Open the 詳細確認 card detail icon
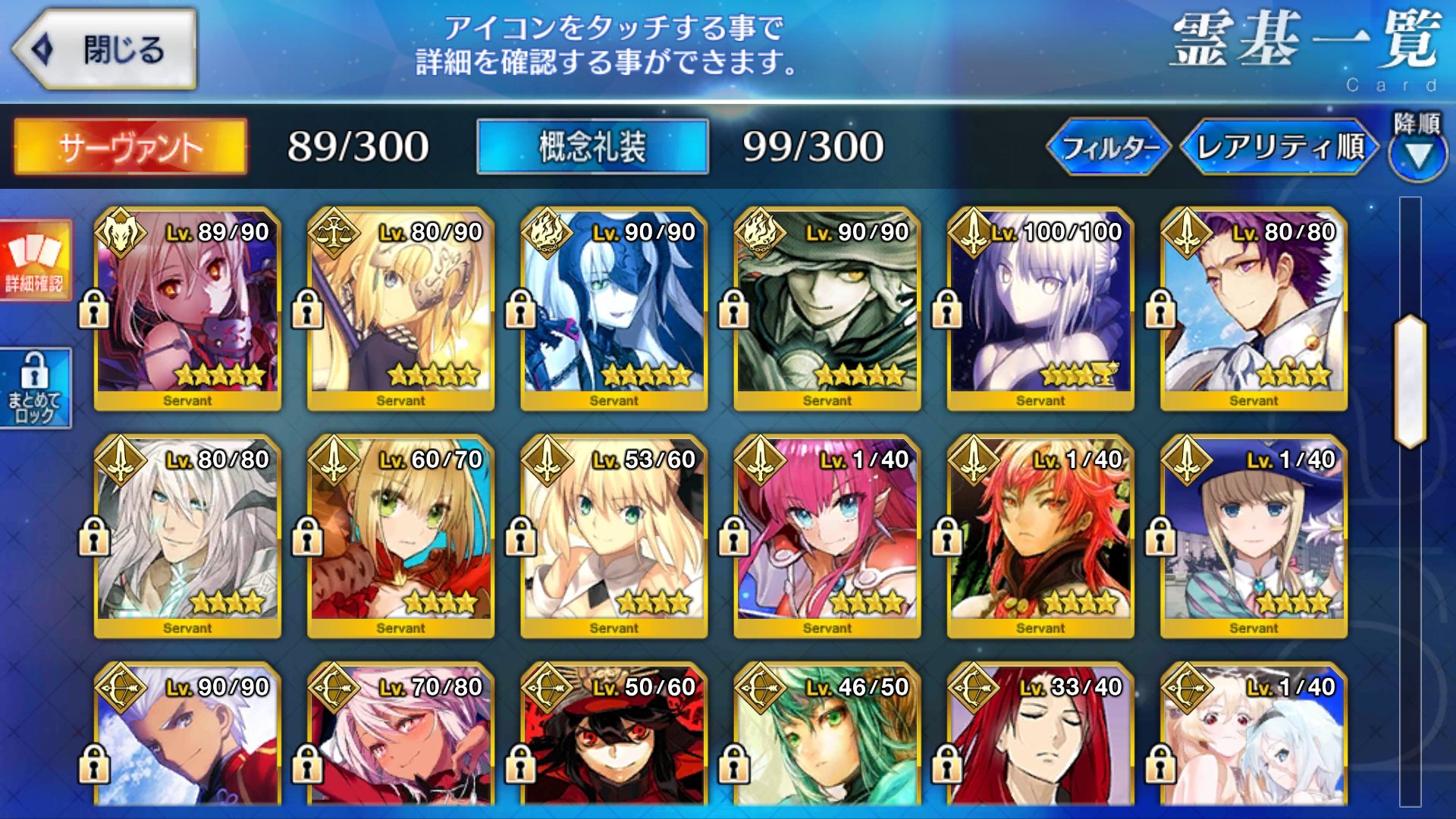This screenshot has height=819, width=1456. click(x=35, y=261)
